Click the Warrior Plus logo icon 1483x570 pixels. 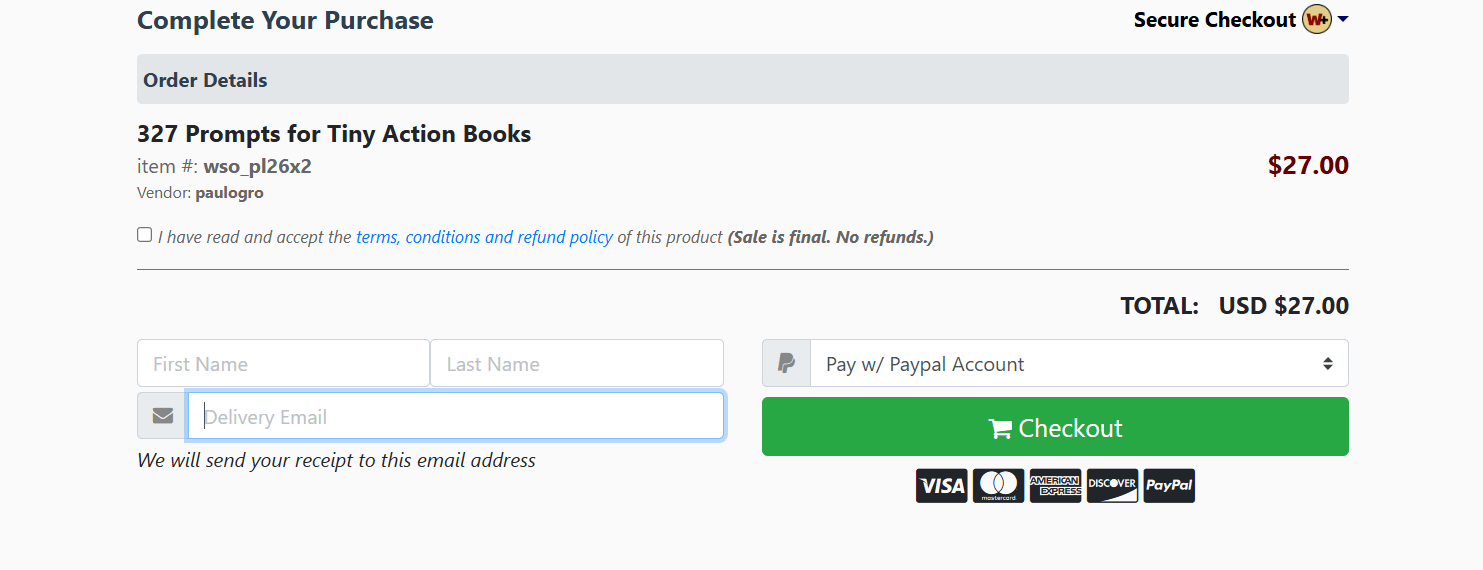pos(1317,20)
